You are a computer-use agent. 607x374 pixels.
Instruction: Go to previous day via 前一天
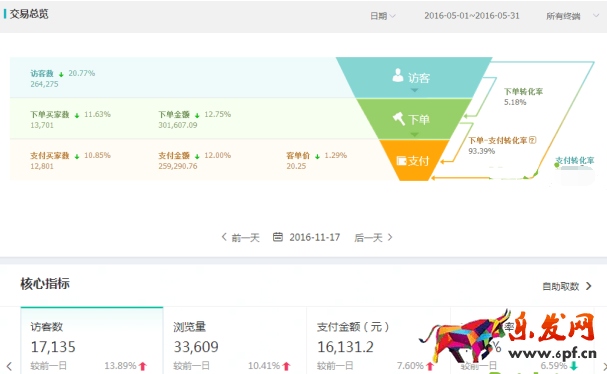pyautogui.click(x=241, y=237)
